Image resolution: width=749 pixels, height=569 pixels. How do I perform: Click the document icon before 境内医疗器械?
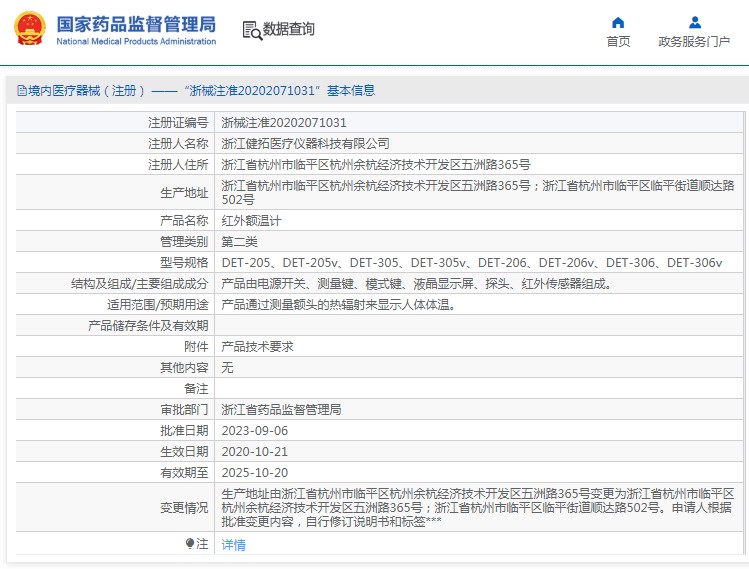tap(21, 90)
